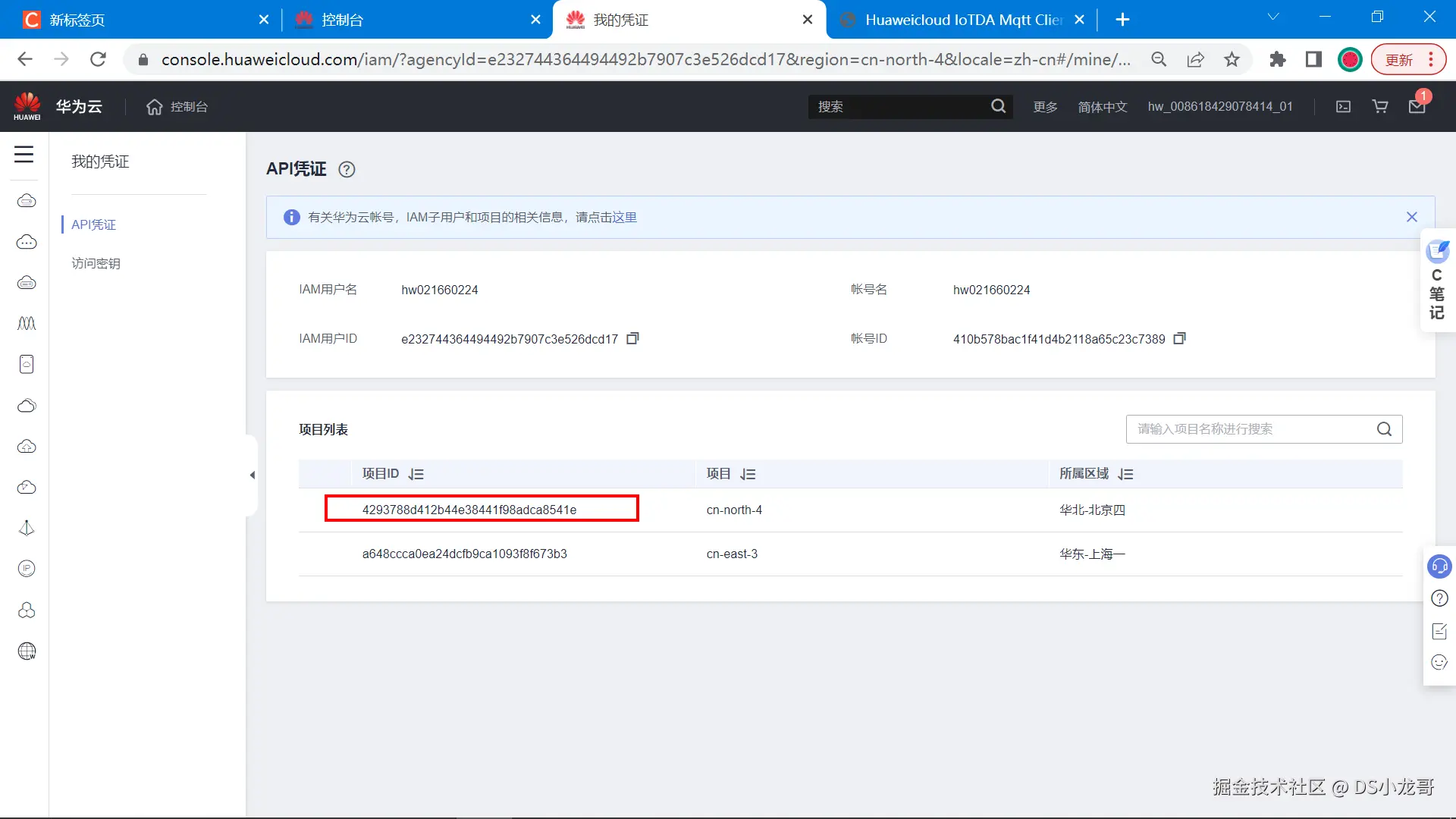Image resolution: width=1456 pixels, height=819 pixels.
Task: Open the API credentials help icon
Action: point(347,170)
